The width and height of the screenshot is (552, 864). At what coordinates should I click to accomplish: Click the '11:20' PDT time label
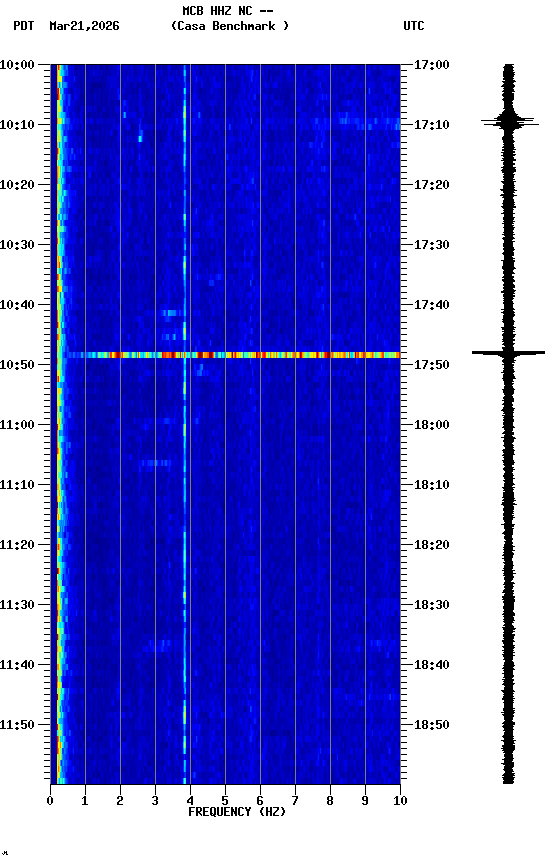[17, 546]
